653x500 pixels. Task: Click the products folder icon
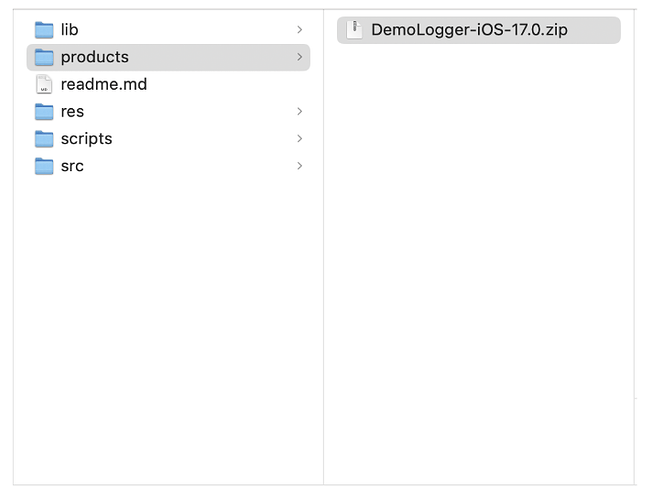tap(44, 57)
